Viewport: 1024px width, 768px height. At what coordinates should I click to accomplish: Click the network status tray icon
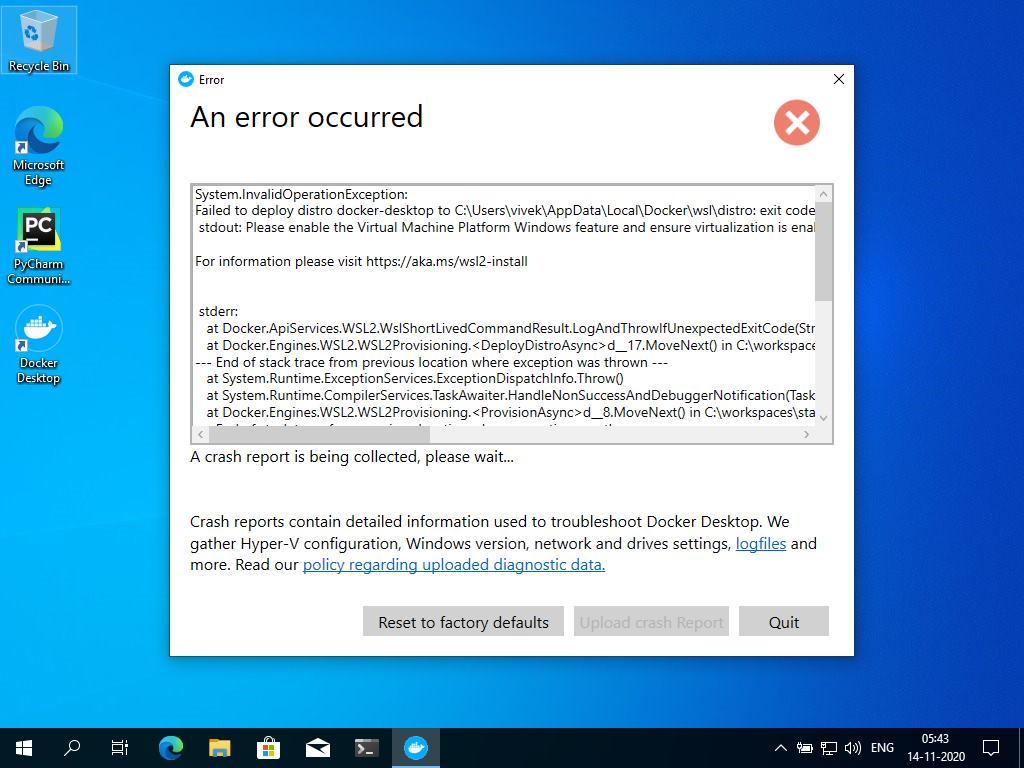point(829,748)
